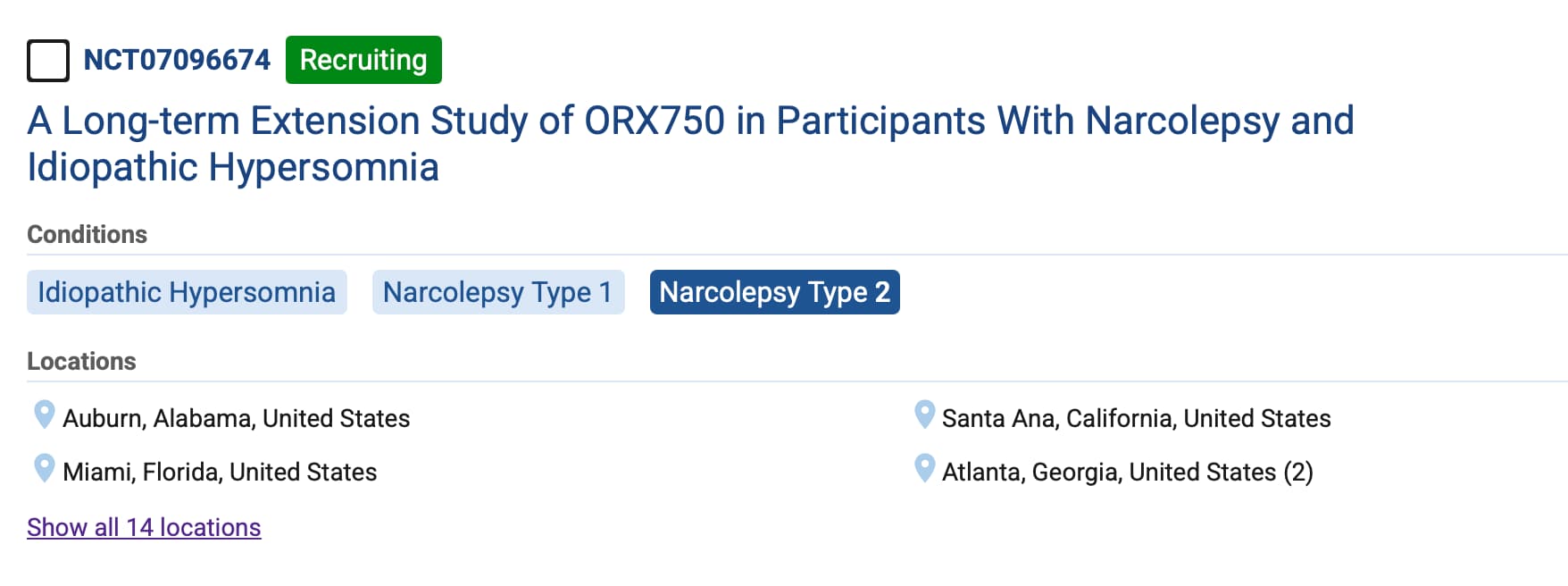Click the green Recruiting status badge
Screen dimensions: 1568x586
(363, 60)
